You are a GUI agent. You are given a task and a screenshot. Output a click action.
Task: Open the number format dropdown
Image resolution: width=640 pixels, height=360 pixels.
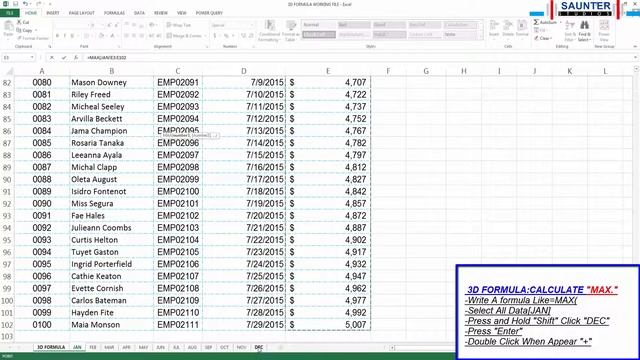(x=251, y=25)
